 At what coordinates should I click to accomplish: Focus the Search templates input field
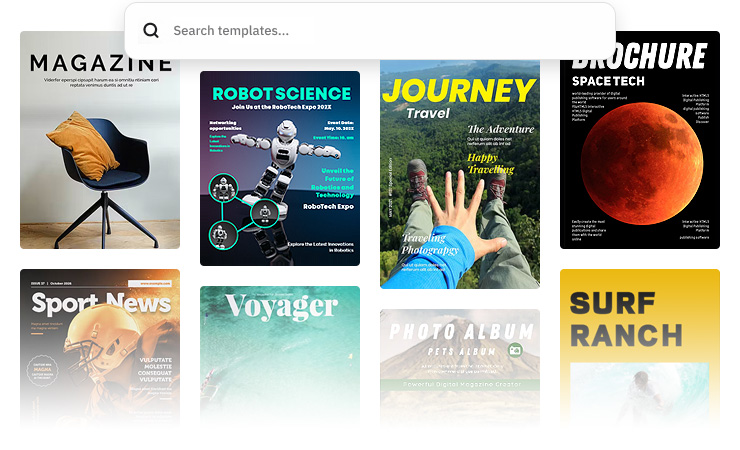pos(370,31)
